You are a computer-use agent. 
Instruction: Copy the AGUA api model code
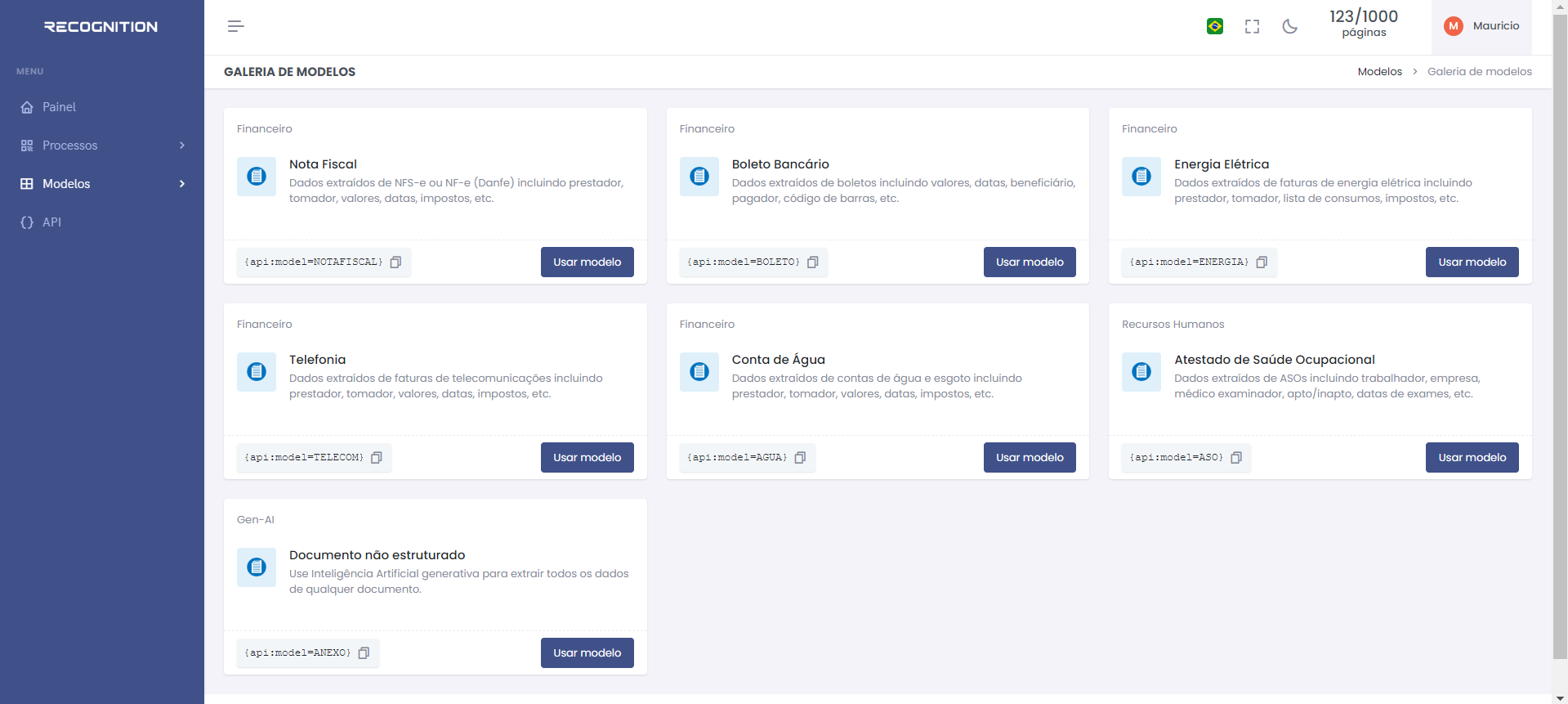800,458
